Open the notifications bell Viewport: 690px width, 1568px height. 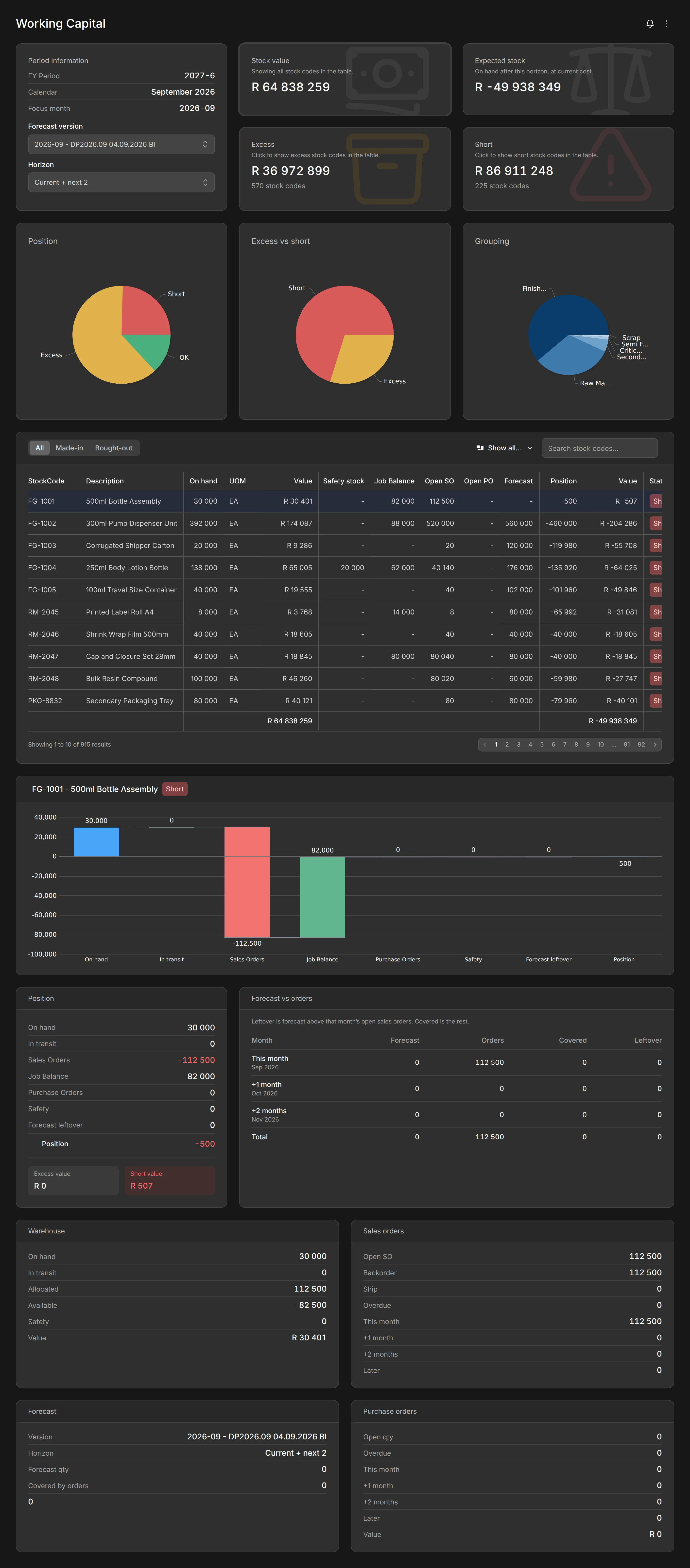(x=650, y=24)
